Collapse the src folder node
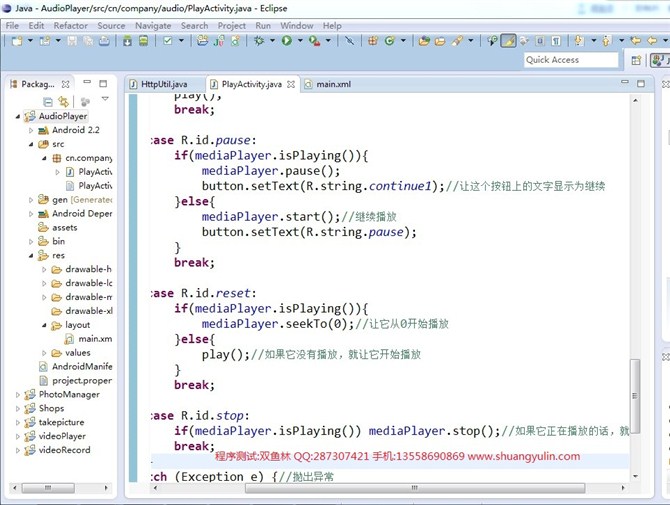Screen dimensions: 670x505 click(x=31, y=144)
